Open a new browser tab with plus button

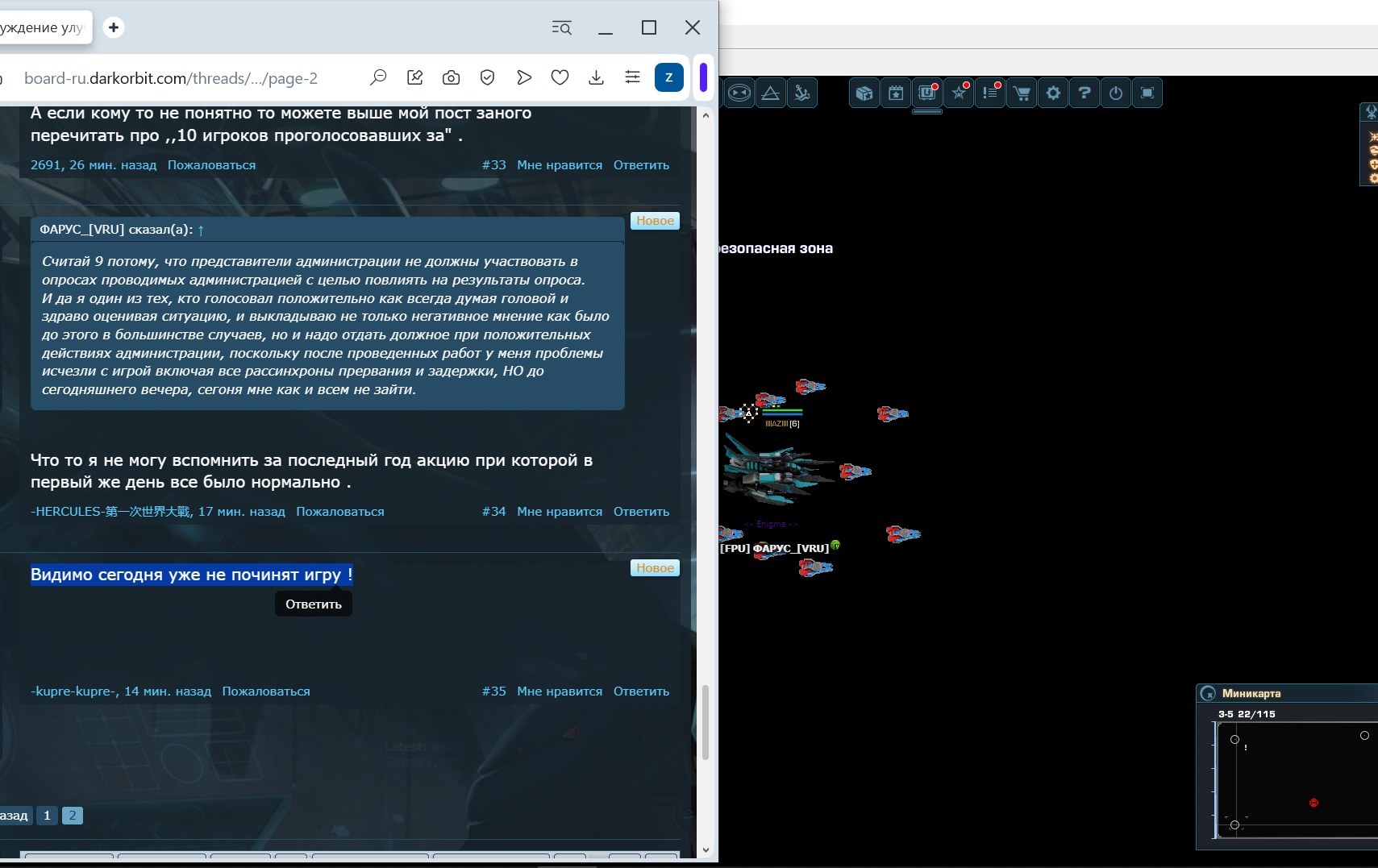(x=114, y=27)
